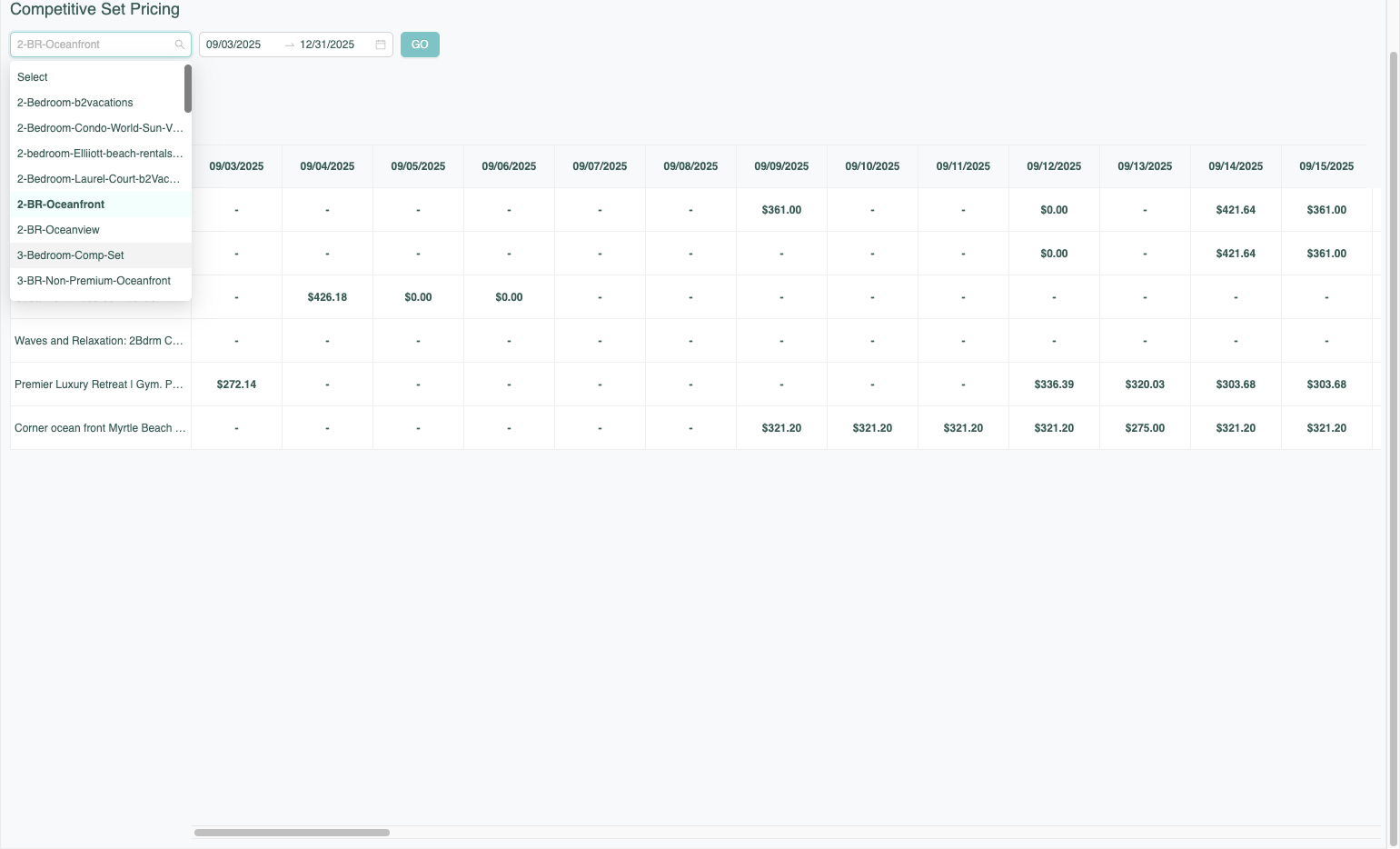This screenshot has height=849, width=1400.
Task: Click $361.00 in the 09/09/2025 column
Action: point(781,210)
